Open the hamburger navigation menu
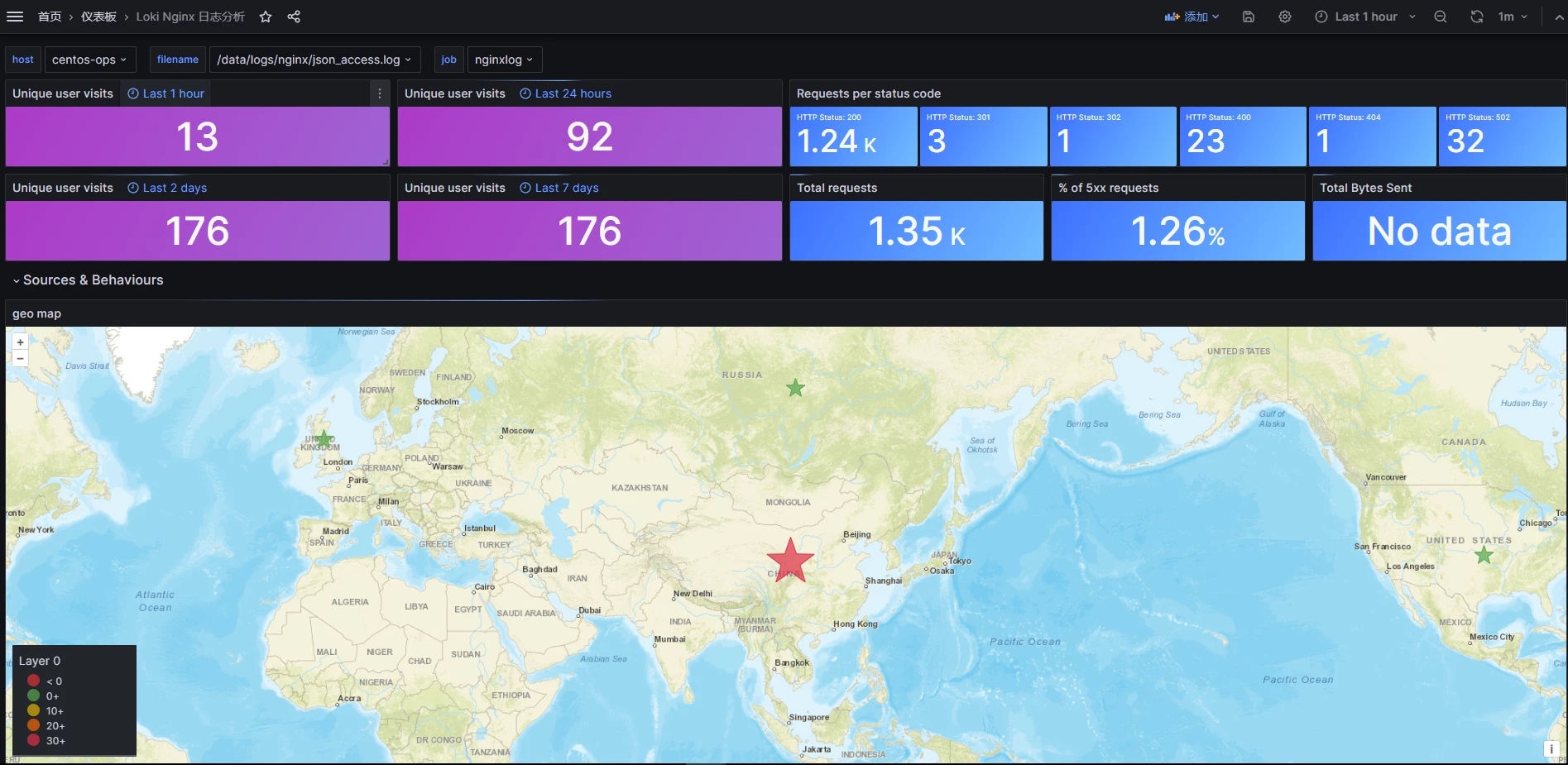1568x765 pixels. [15, 17]
